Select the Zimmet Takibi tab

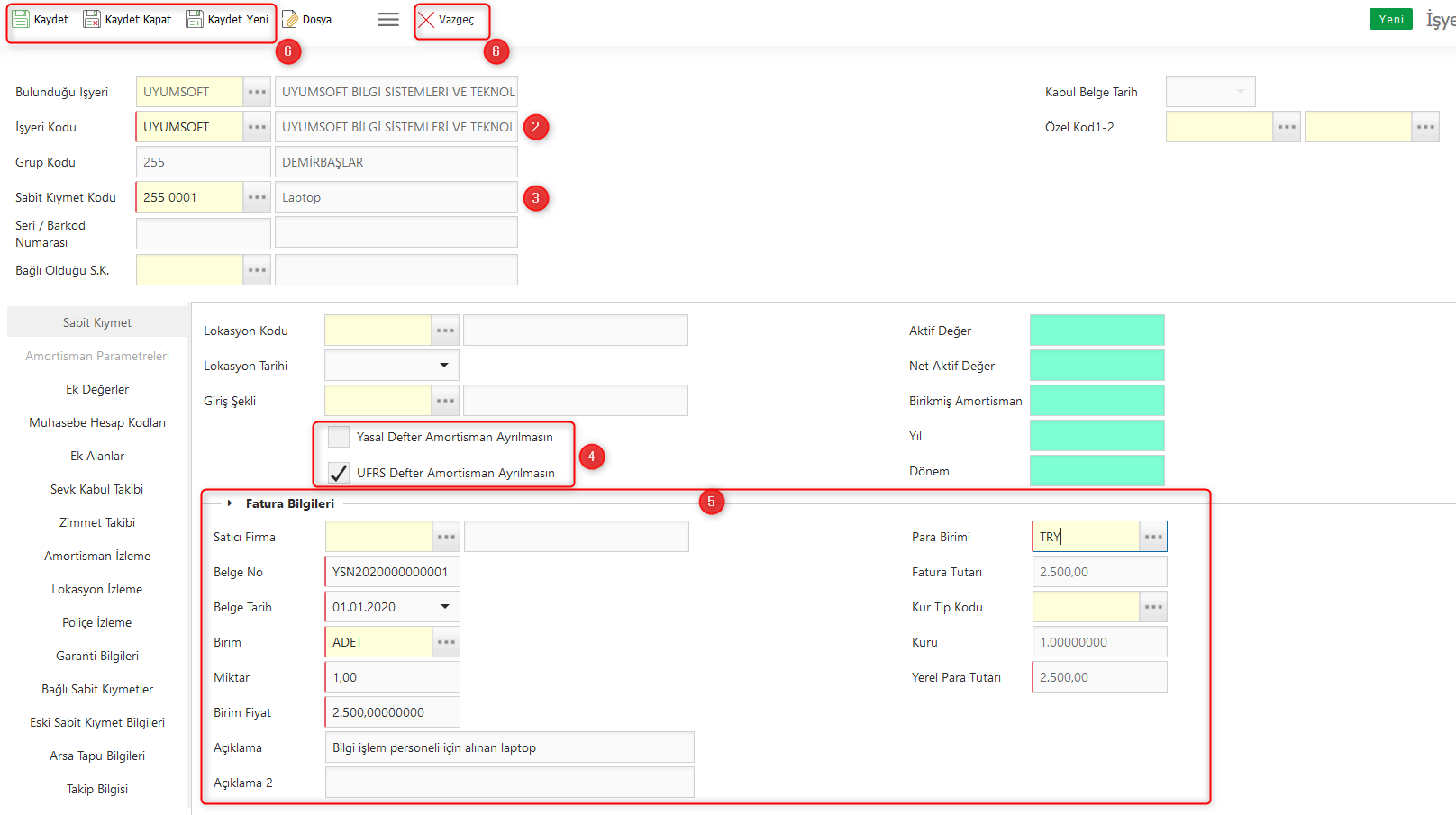click(x=97, y=522)
